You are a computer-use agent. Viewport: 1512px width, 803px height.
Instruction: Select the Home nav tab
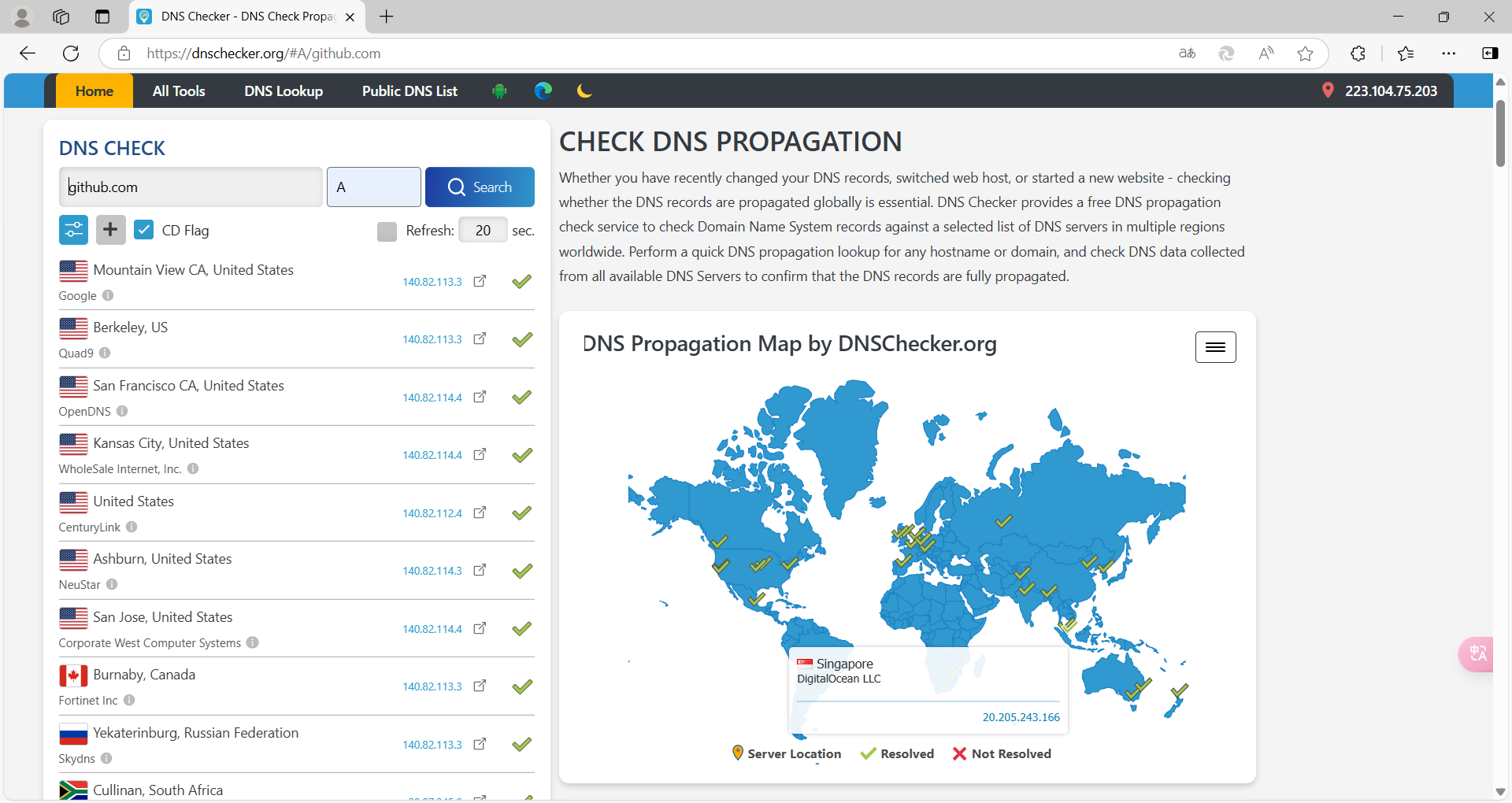94,91
